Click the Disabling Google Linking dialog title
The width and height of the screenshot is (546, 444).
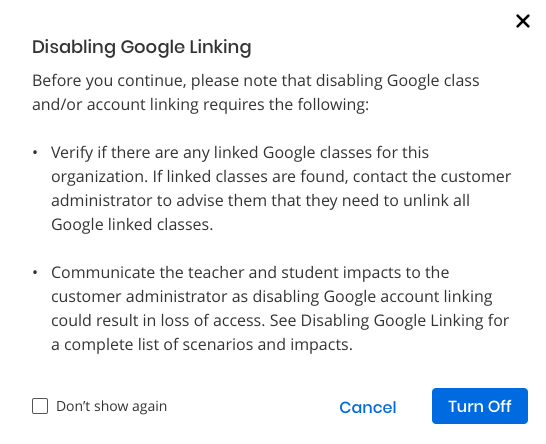pos(142,47)
